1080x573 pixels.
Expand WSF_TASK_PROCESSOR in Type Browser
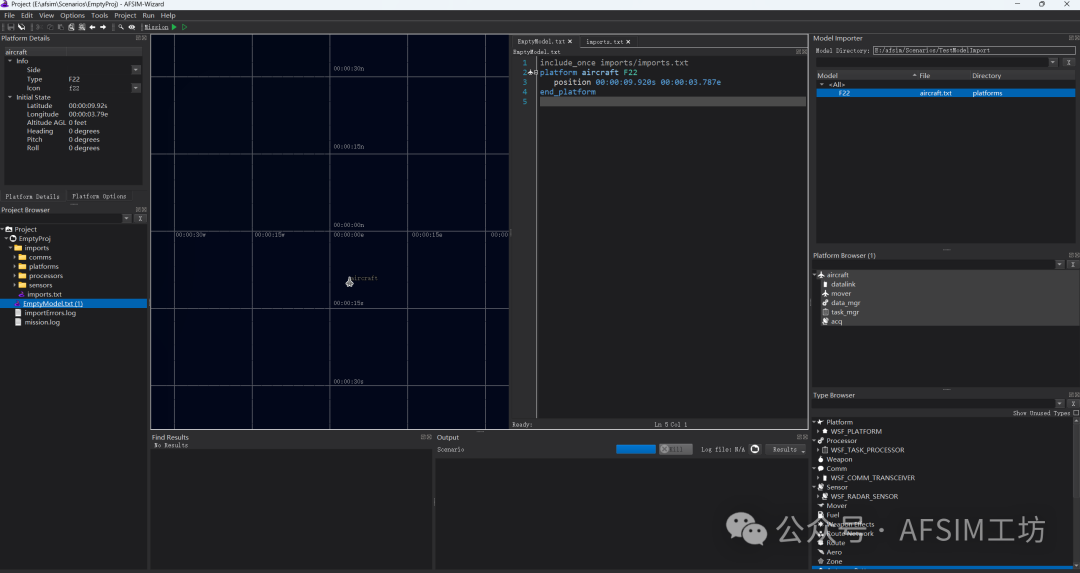(818, 450)
